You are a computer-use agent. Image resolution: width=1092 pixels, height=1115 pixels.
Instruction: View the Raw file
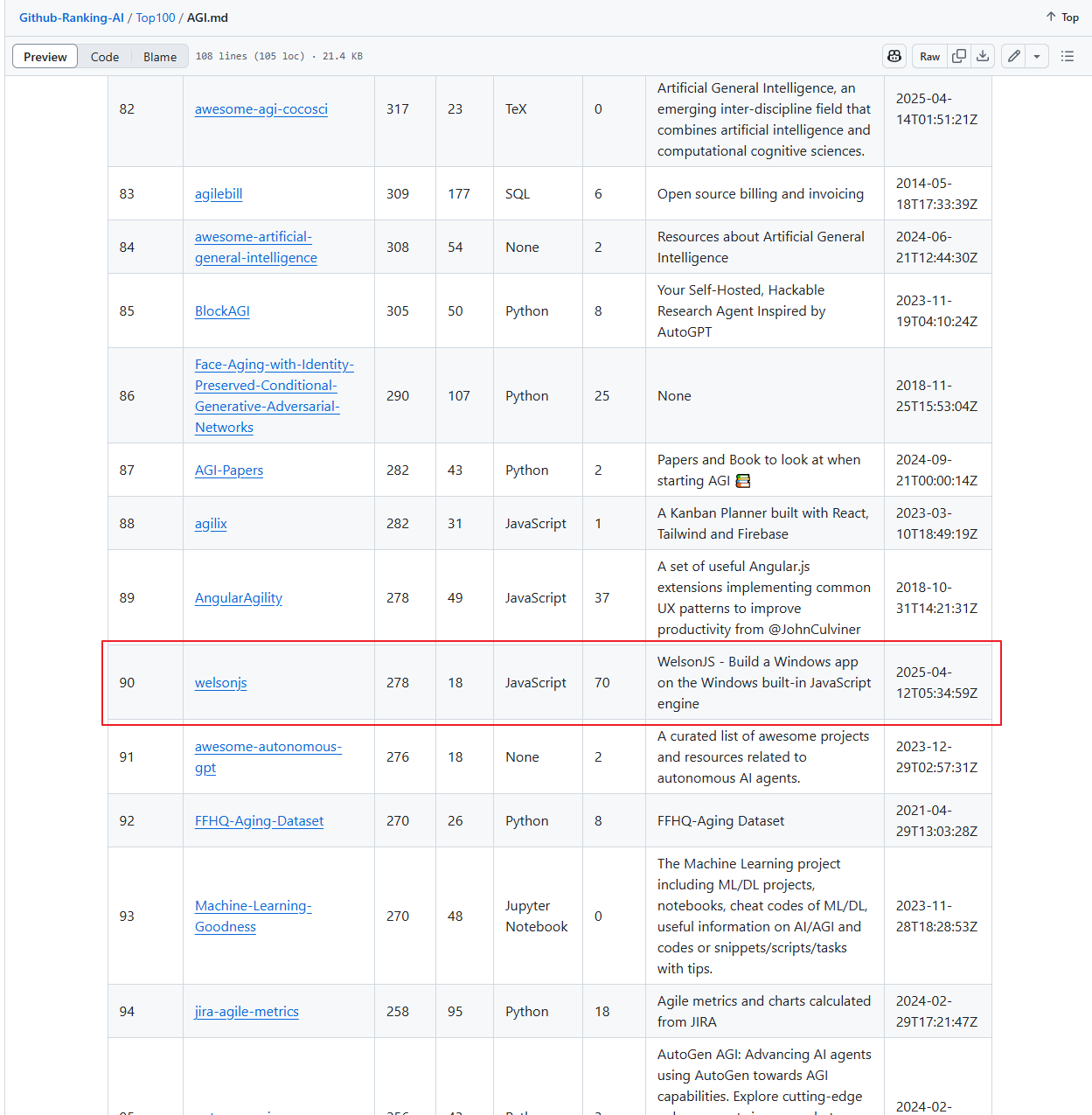point(929,56)
